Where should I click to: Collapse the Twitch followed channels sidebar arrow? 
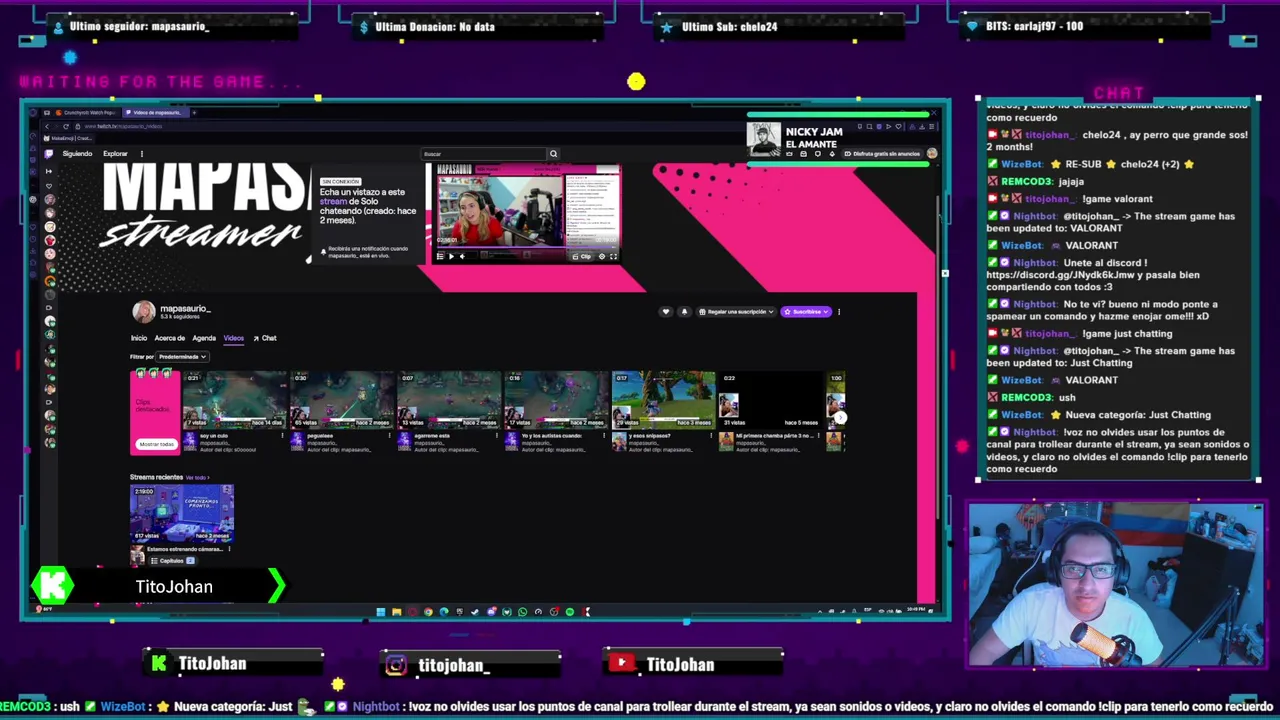[49, 171]
